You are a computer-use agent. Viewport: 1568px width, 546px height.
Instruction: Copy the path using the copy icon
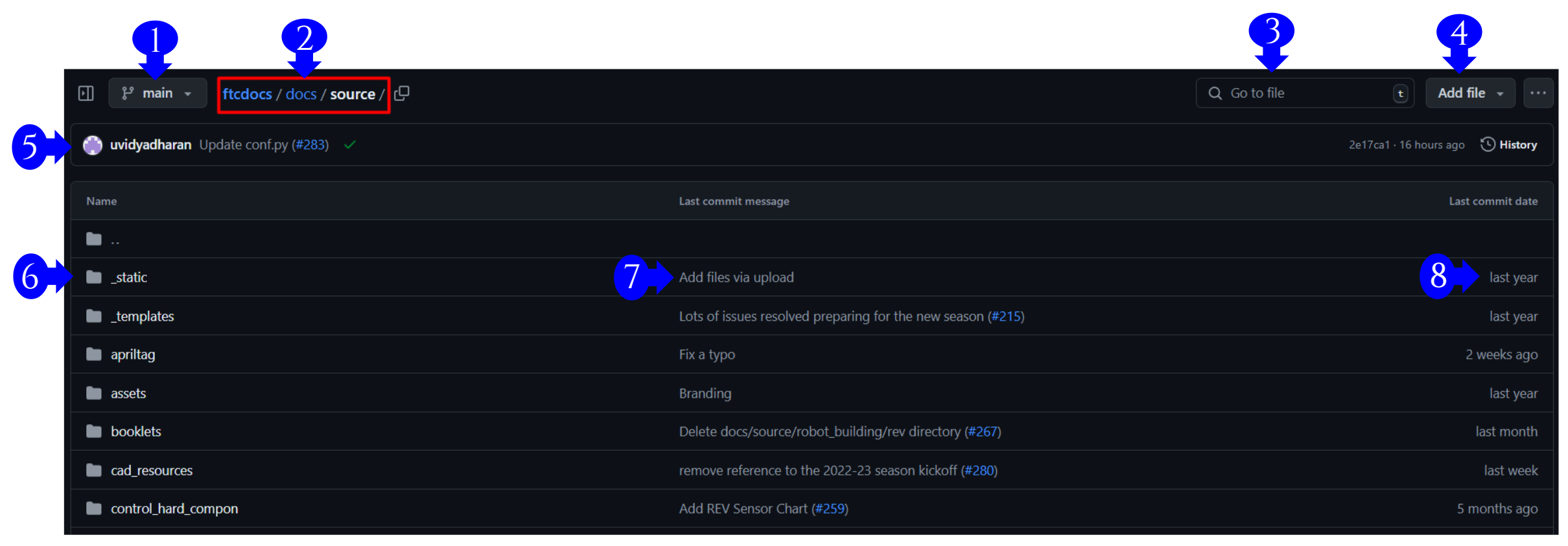tap(402, 93)
